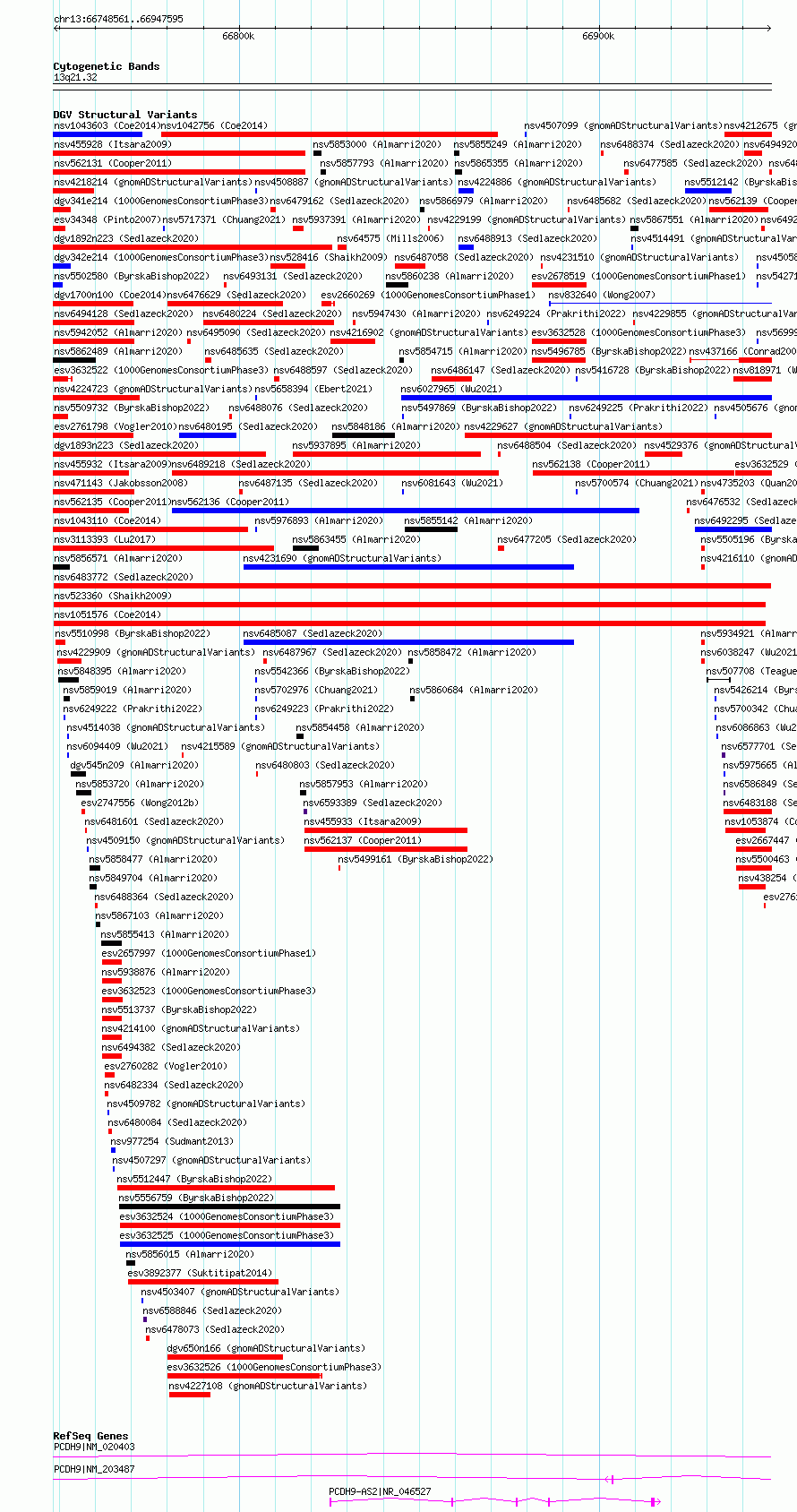This screenshot has height=1512, width=797.
Task: Click the blue bar under nsv6027965 (Wu2021)
Action: point(586,398)
